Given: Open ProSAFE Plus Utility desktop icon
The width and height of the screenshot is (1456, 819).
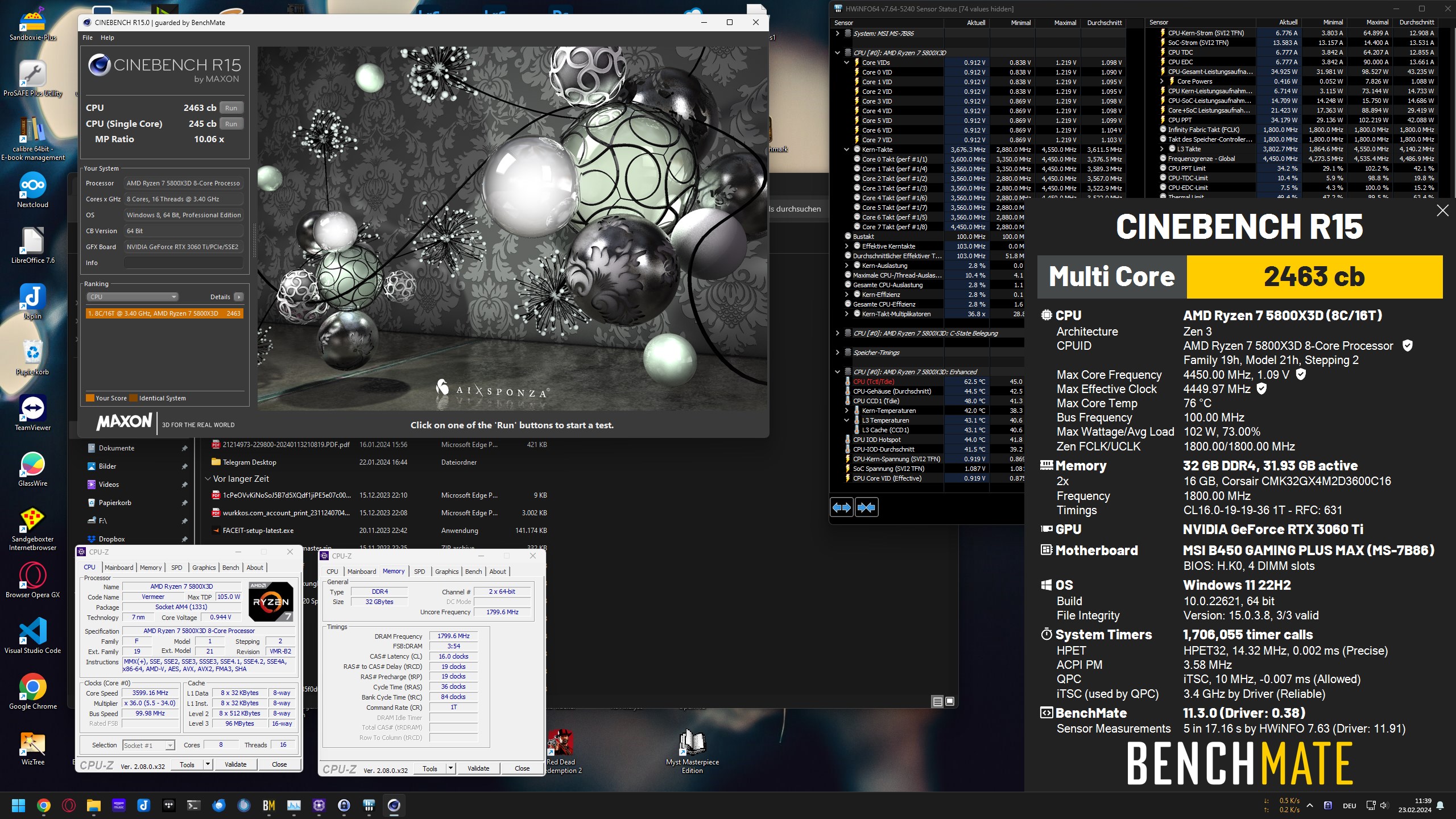Looking at the screenshot, I should pyautogui.click(x=32, y=78).
